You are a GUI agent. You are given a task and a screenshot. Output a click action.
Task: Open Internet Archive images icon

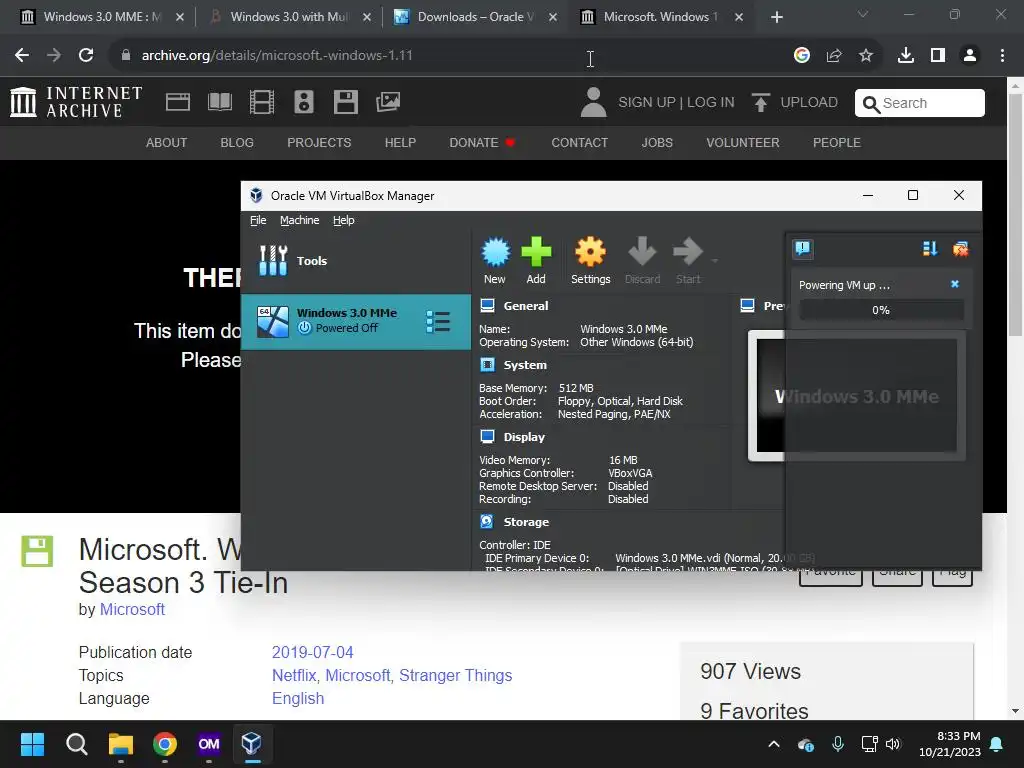(x=388, y=102)
